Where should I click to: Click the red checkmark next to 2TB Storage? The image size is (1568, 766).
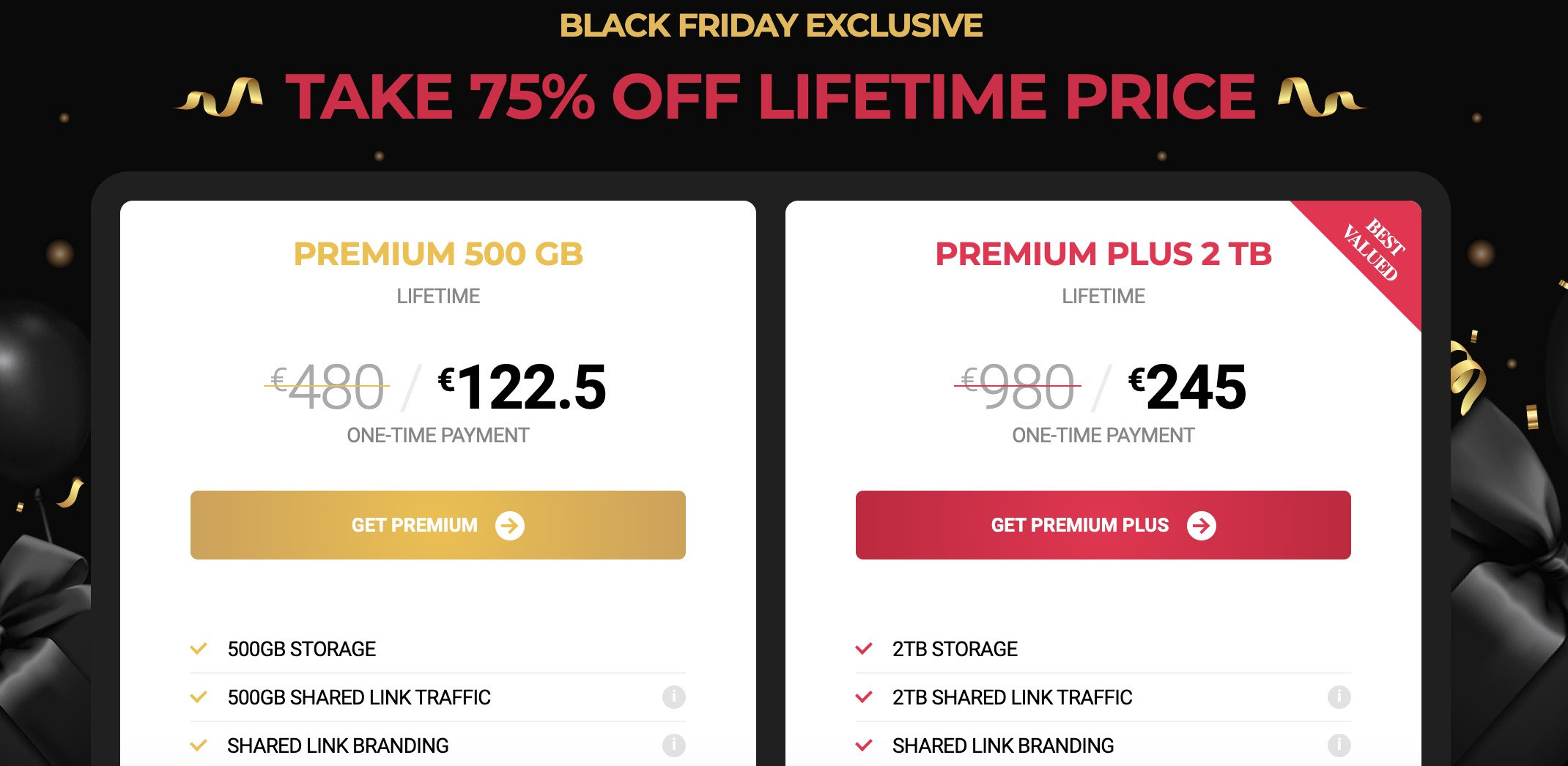865,648
